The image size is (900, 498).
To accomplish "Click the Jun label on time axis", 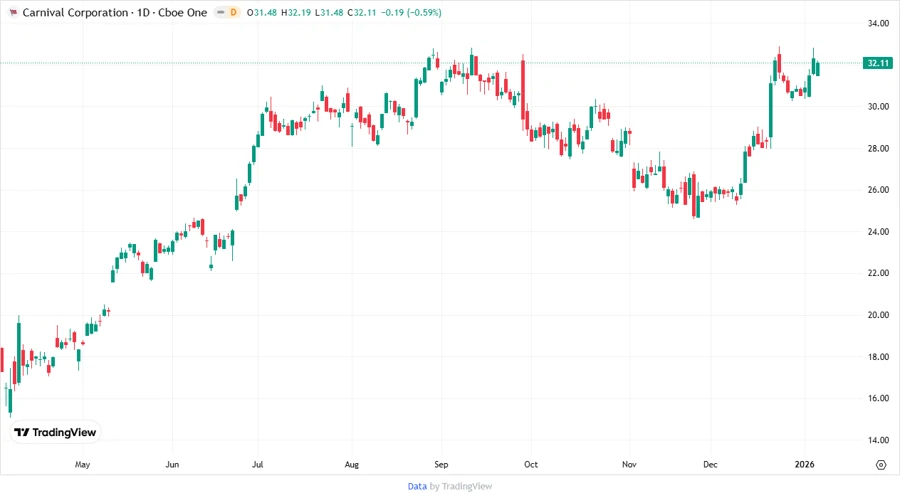I will [x=172, y=465].
